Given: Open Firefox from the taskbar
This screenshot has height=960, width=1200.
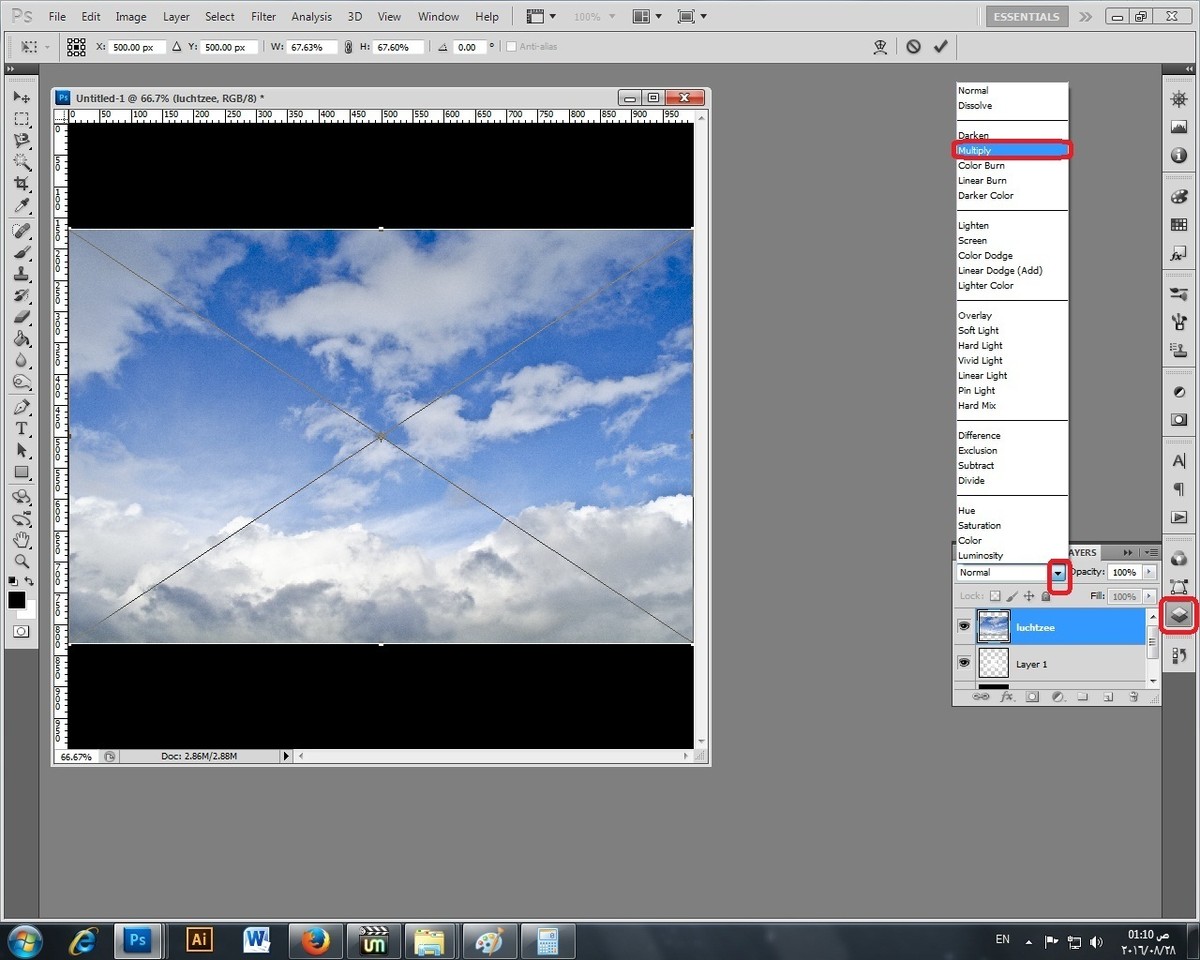Looking at the screenshot, I should pos(316,940).
